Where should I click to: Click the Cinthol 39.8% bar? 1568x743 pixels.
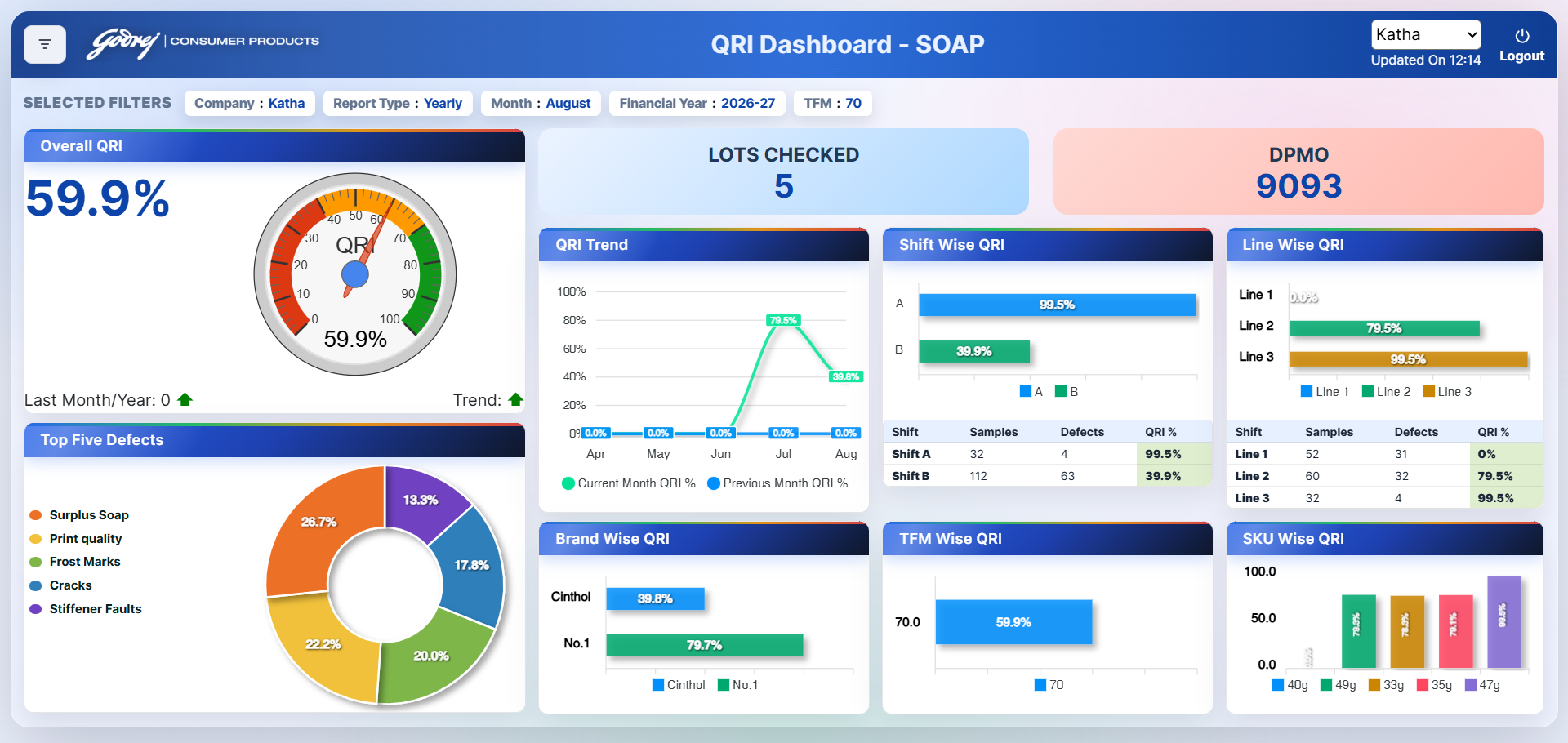click(655, 598)
